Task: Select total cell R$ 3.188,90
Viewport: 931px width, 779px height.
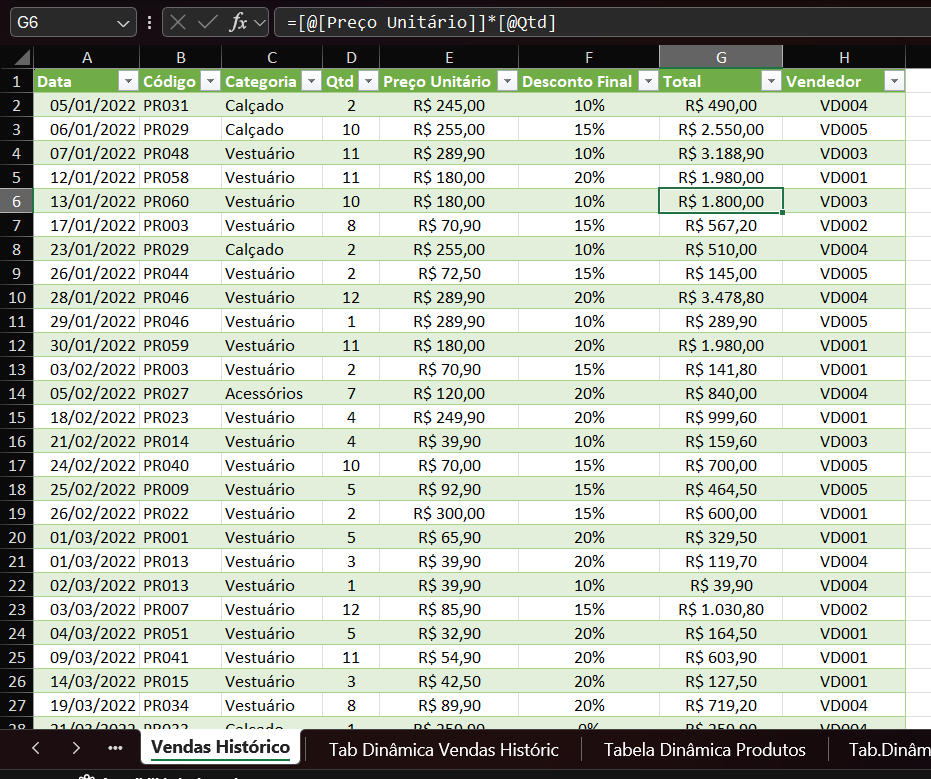Action: [x=721, y=153]
